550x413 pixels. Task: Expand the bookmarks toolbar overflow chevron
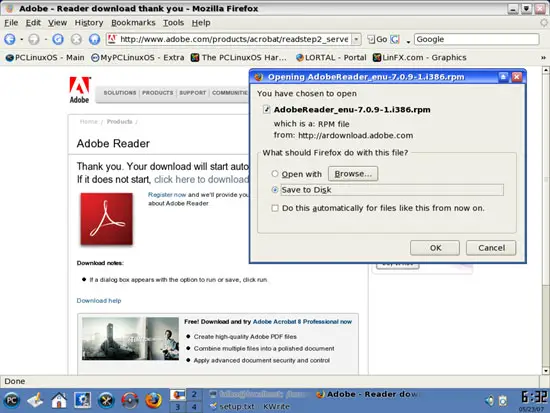543,58
